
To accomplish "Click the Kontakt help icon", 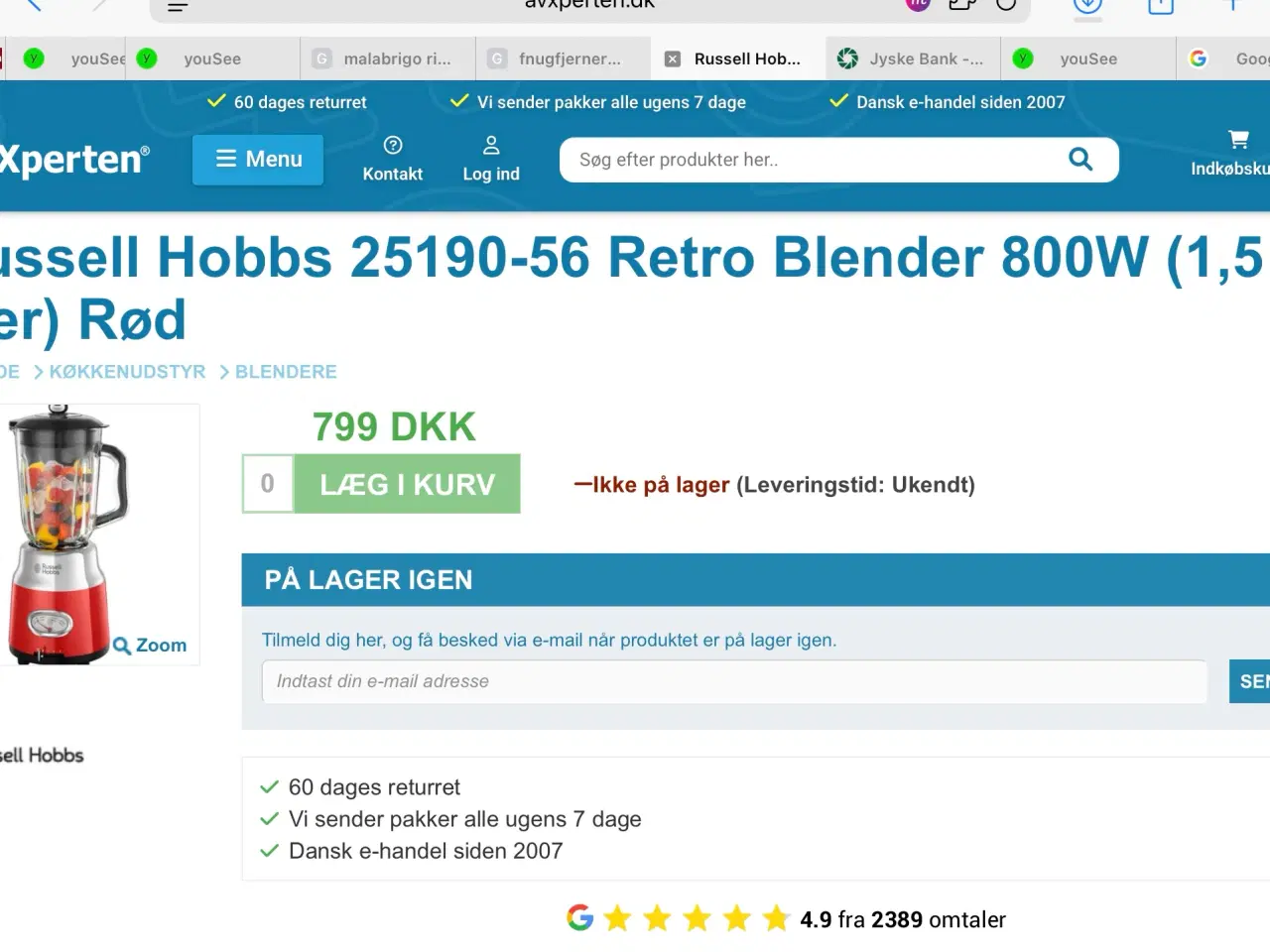I will 393,146.
